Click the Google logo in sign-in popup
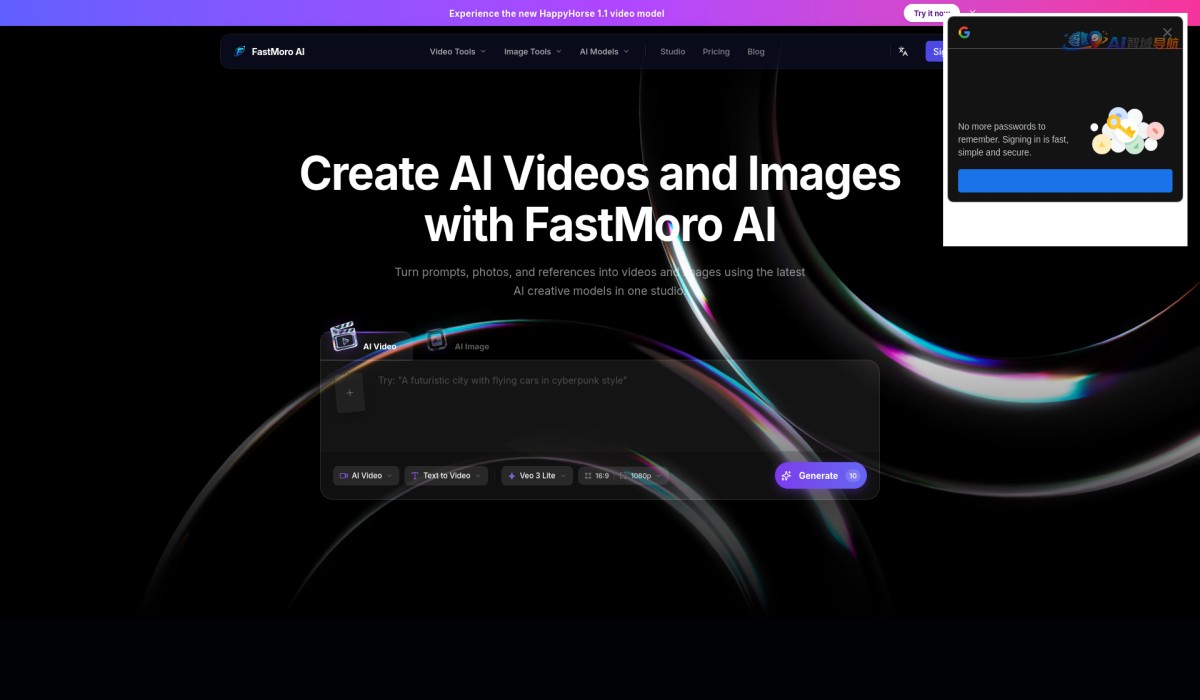The width and height of the screenshot is (1200, 700). pos(964,32)
